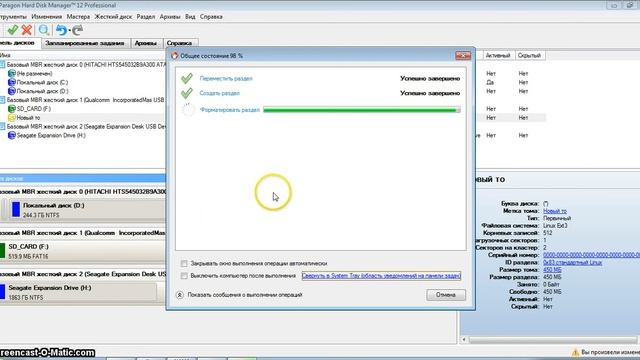
Task: Select Seagate Expansion Drive (H:) block in map
Action: point(78,292)
